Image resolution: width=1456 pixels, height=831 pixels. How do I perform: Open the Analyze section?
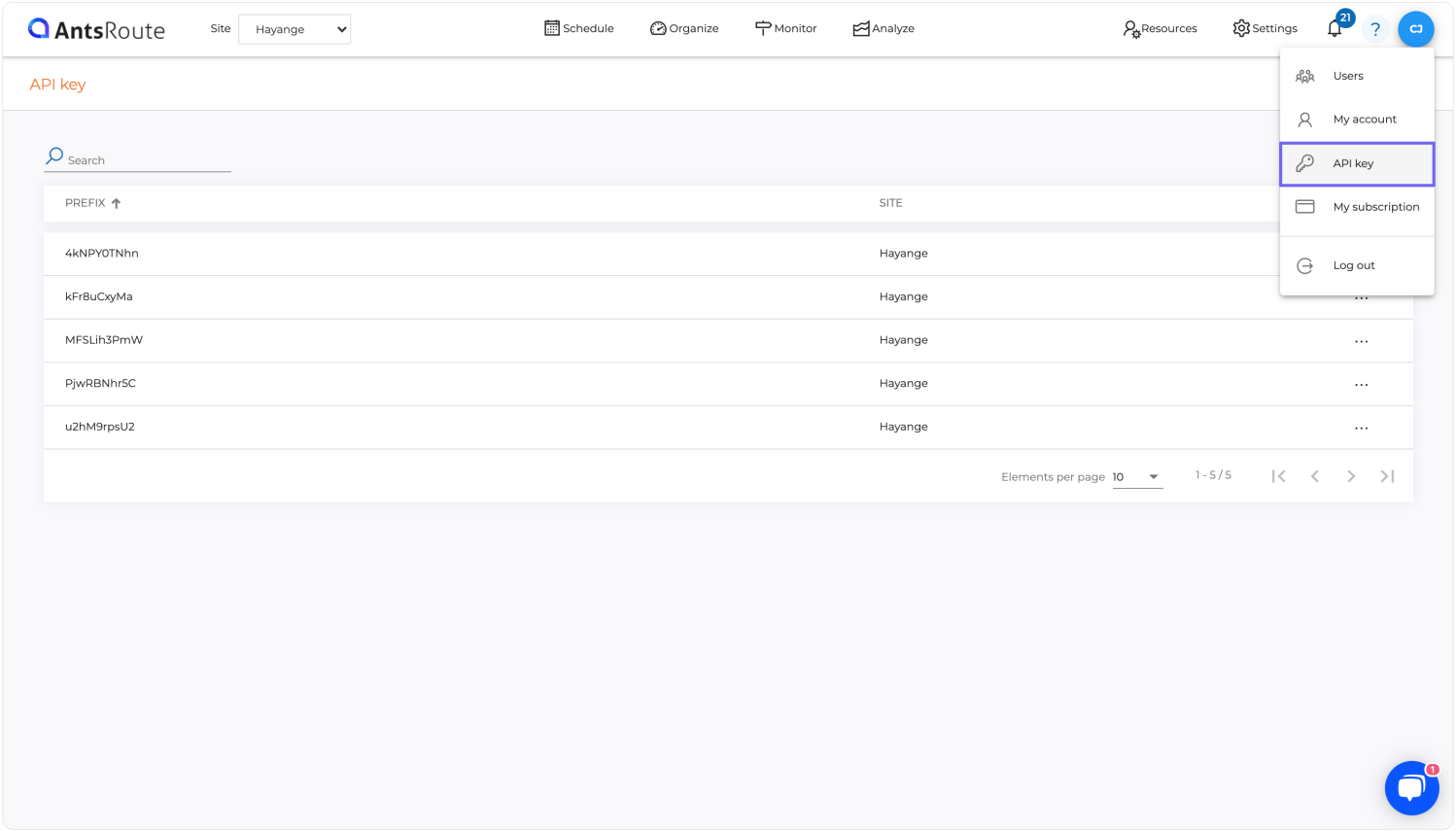click(884, 28)
